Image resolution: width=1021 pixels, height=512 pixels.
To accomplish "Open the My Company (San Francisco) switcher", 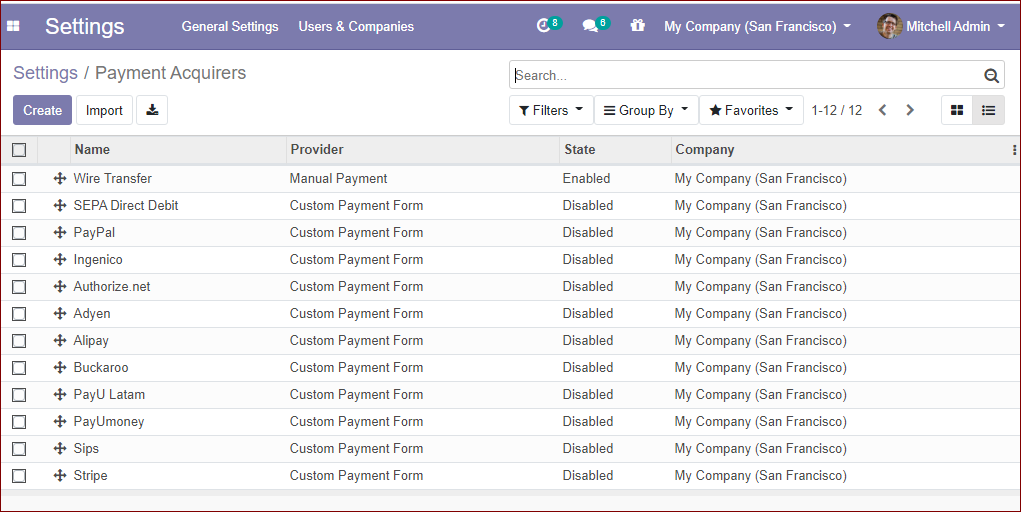I will point(757,26).
